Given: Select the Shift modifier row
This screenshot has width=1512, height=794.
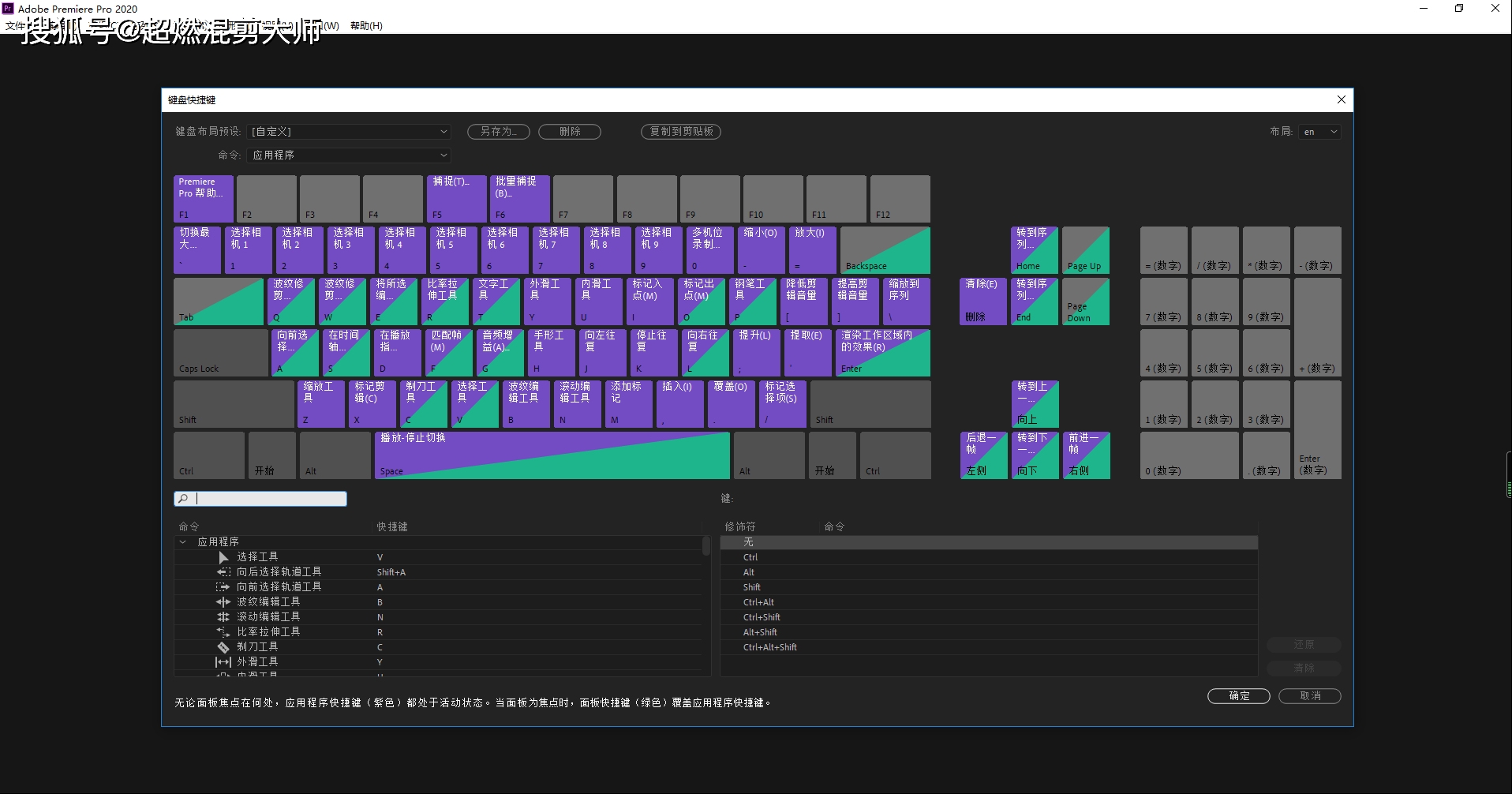Looking at the screenshot, I should point(989,587).
